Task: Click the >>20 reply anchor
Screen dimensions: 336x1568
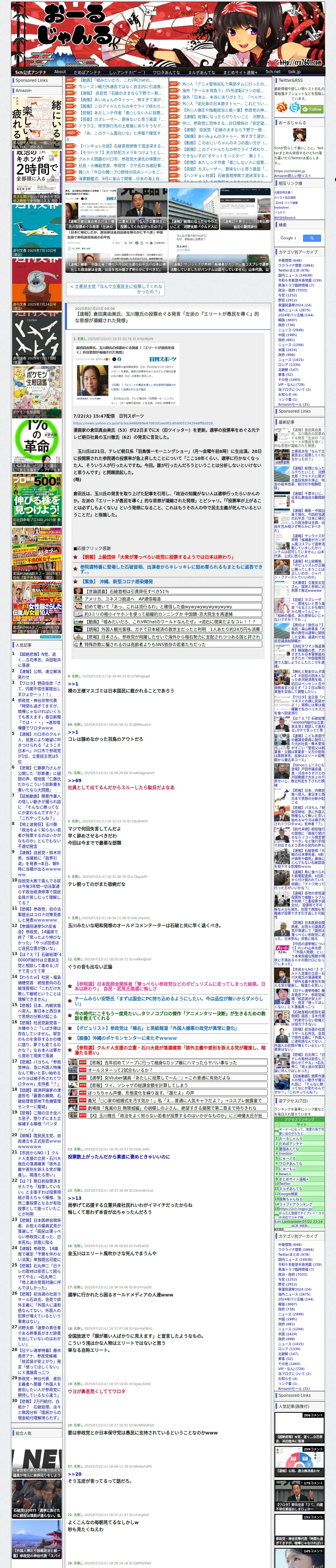Action: click(74, 1474)
